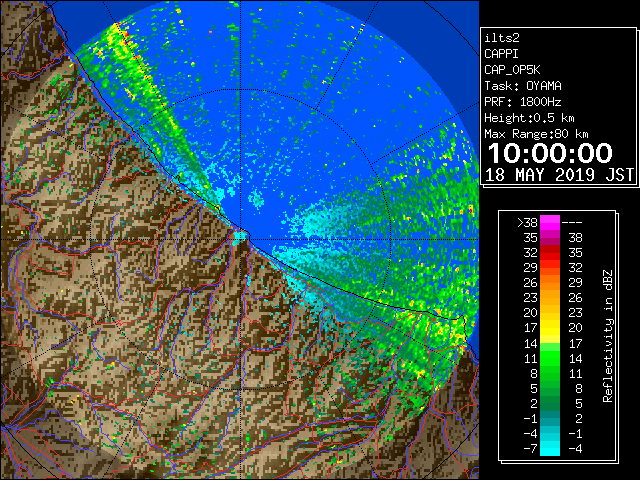The height and width of the screenshot is (480, 640).
Task: Click the 'Task: OYAMA' line
Action: coord(523,86)
